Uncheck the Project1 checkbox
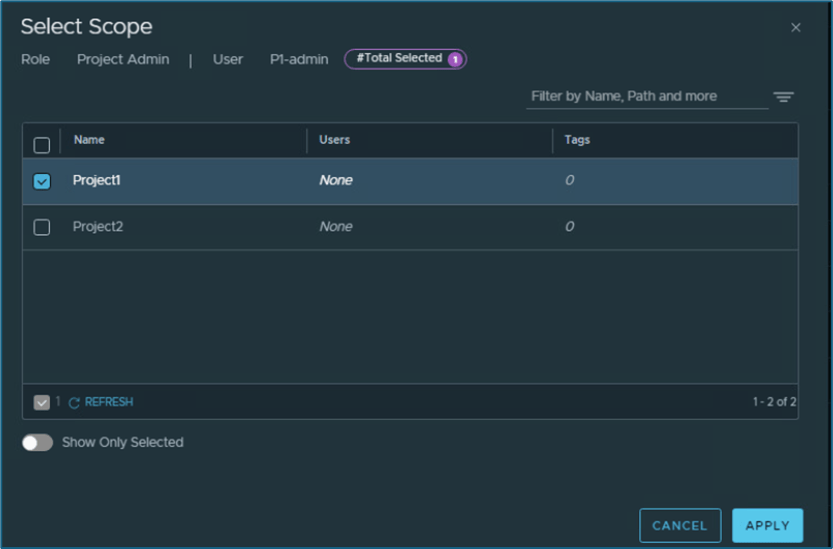833x549 pixels. [42, 182]
